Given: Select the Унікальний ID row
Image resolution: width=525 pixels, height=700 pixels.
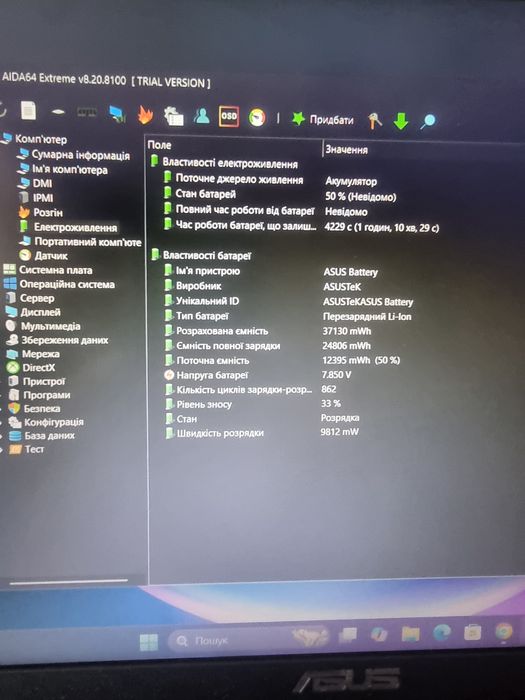Looking at the screenshot, I should coord(288,301).
